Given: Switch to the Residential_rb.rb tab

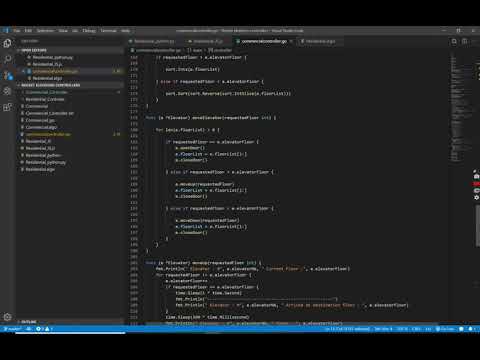Looking at the screenshot, I should 208,41.
